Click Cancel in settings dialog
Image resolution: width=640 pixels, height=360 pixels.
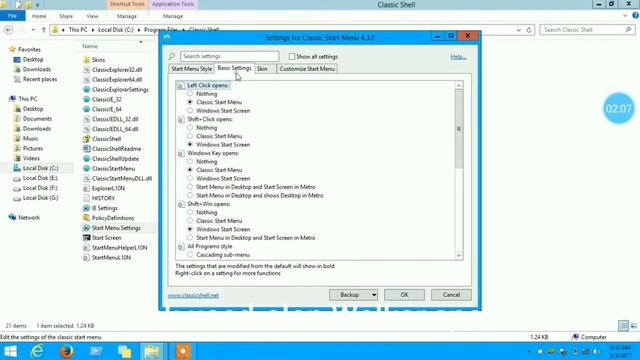[451, 295]
